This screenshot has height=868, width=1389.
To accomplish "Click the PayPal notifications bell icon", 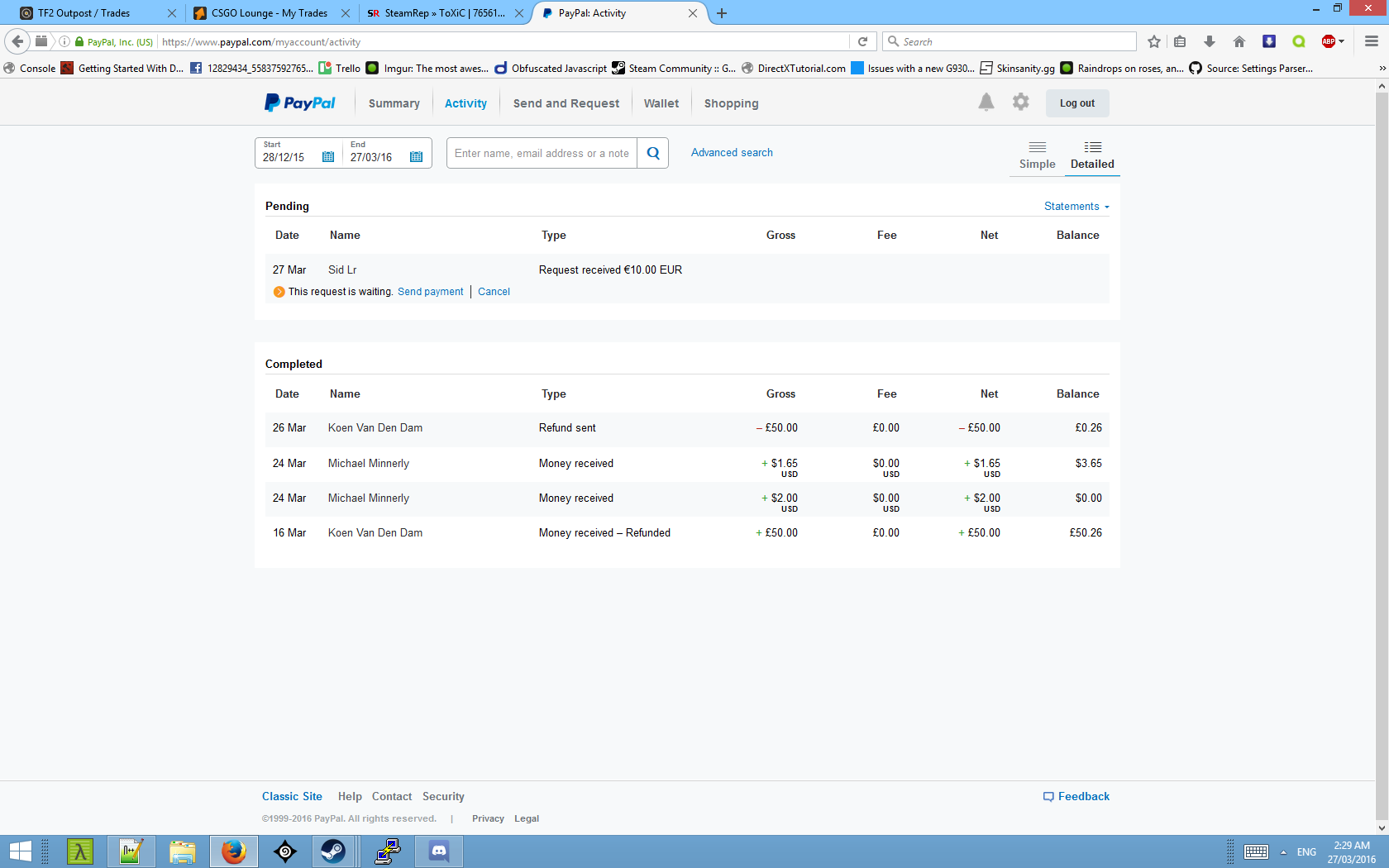I will (x=986, y=103).
